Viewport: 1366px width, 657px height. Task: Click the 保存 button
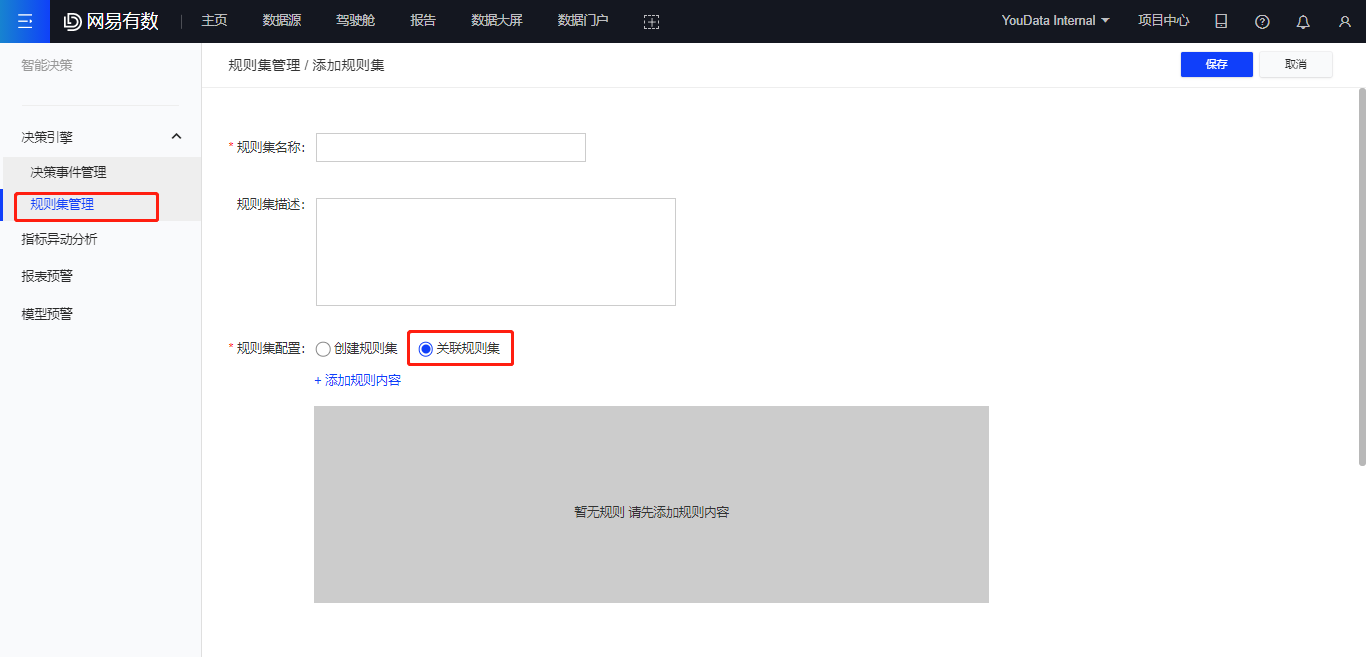coord(1217,64)
